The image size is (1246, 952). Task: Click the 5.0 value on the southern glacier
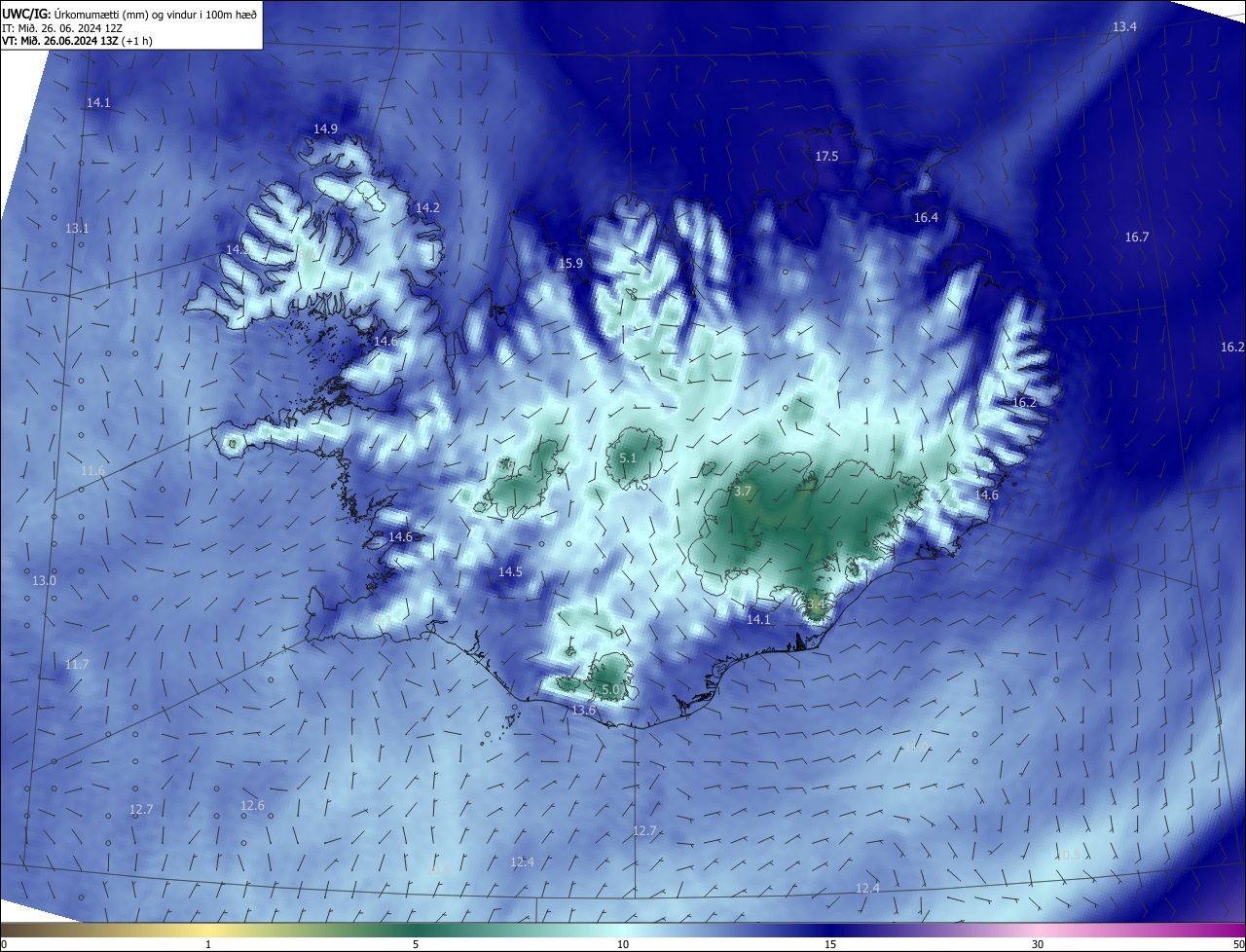pyautogui.click(x=610, y=690)
